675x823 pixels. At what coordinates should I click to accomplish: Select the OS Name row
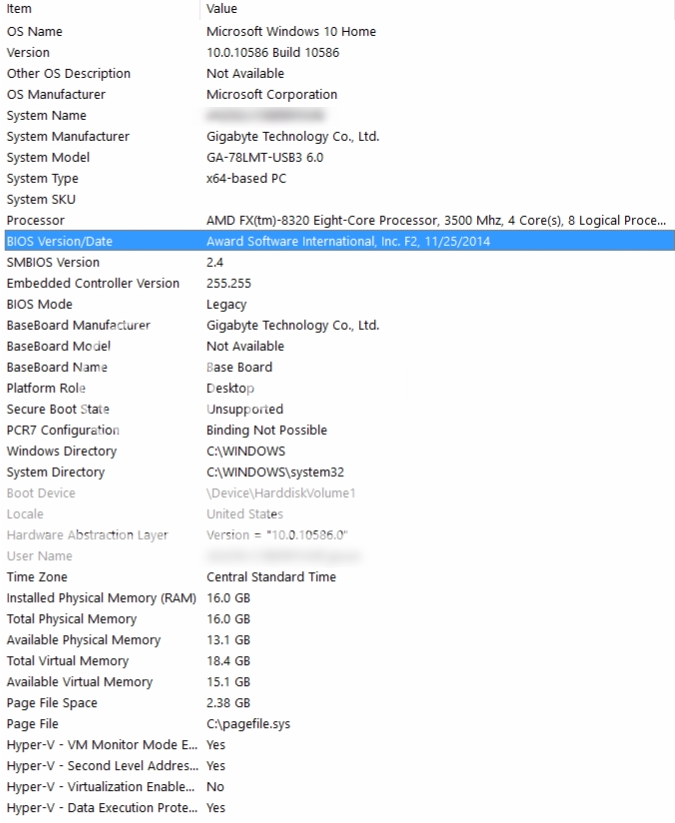tap(35, 31)
